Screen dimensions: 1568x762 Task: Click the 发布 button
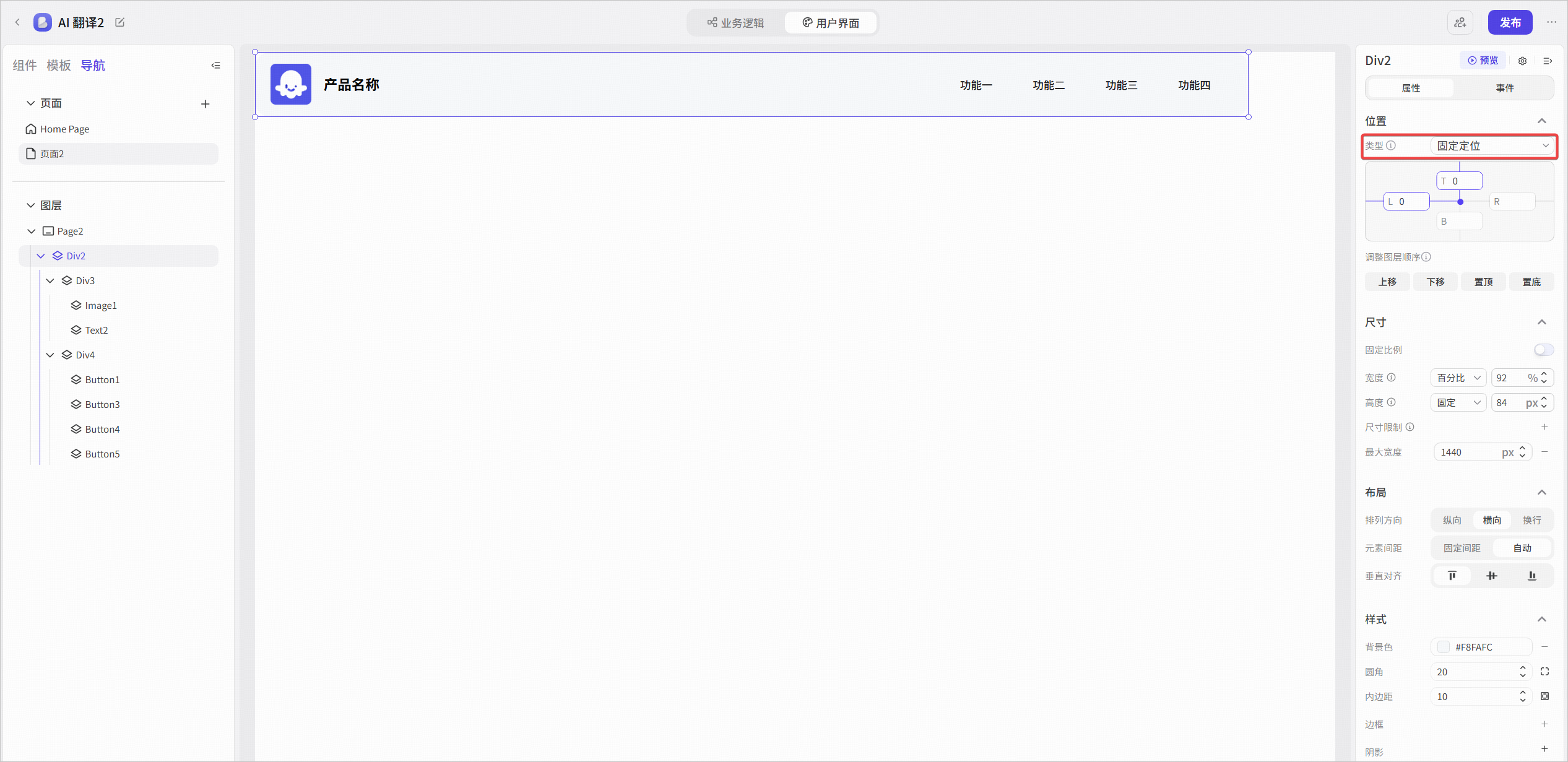coord(1510,22)
